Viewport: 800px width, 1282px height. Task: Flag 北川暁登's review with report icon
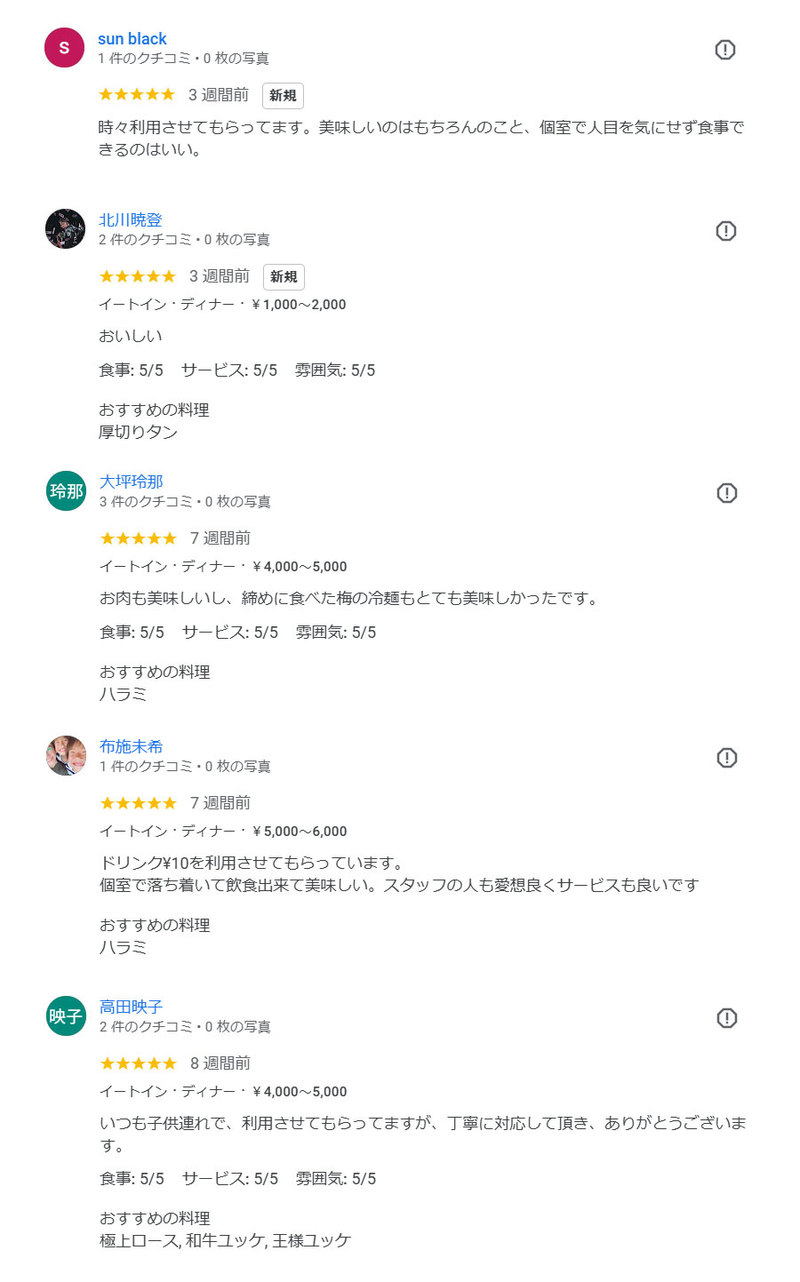[726, 231]
